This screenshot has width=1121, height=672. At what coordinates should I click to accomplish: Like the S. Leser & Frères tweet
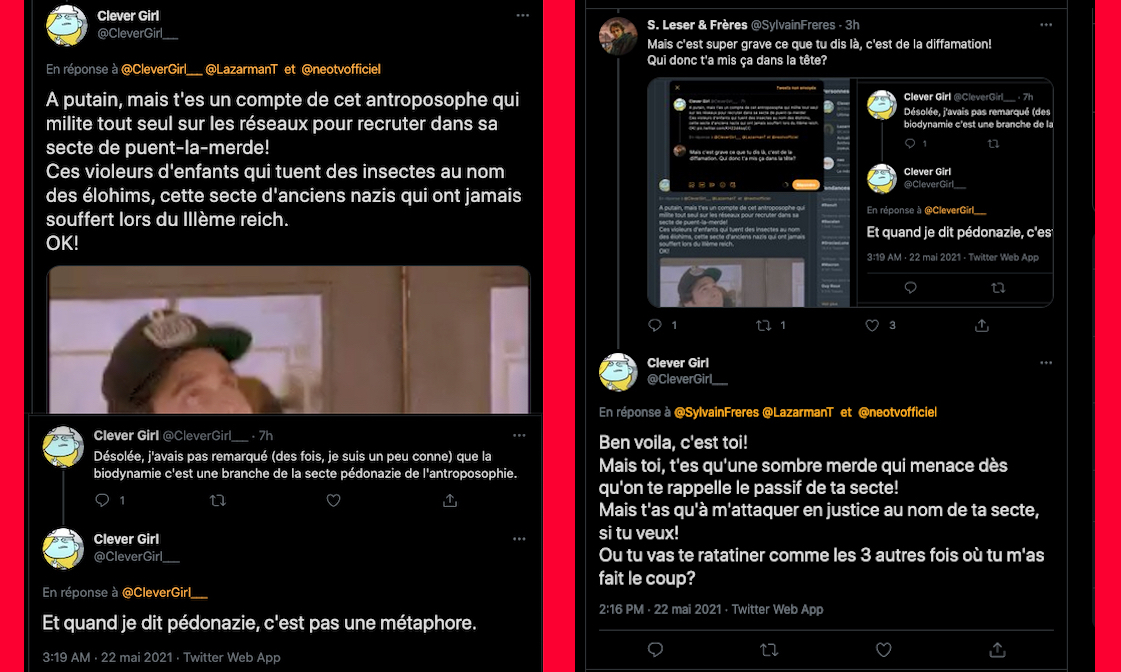(872, 325)
